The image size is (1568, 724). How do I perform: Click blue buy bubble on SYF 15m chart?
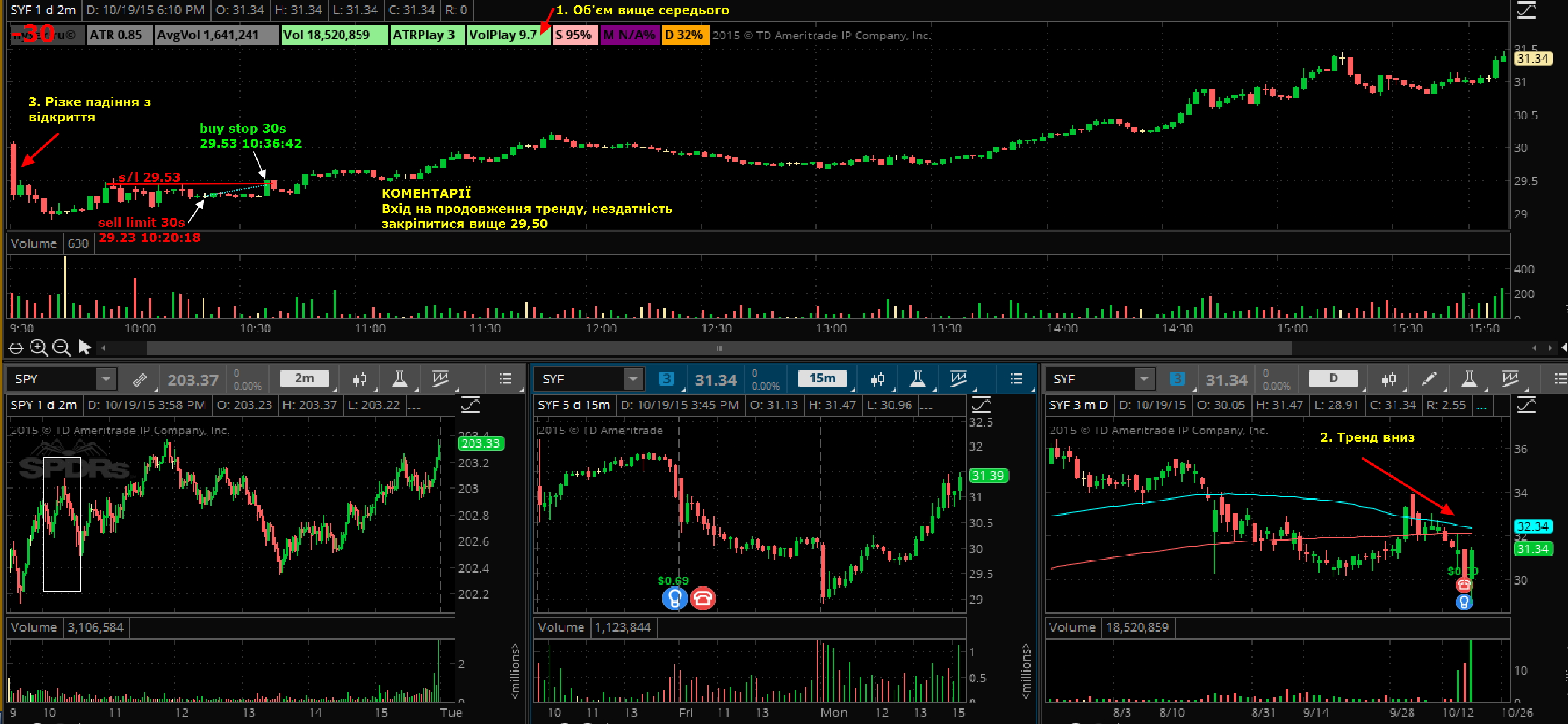click(x=674, y=598)
